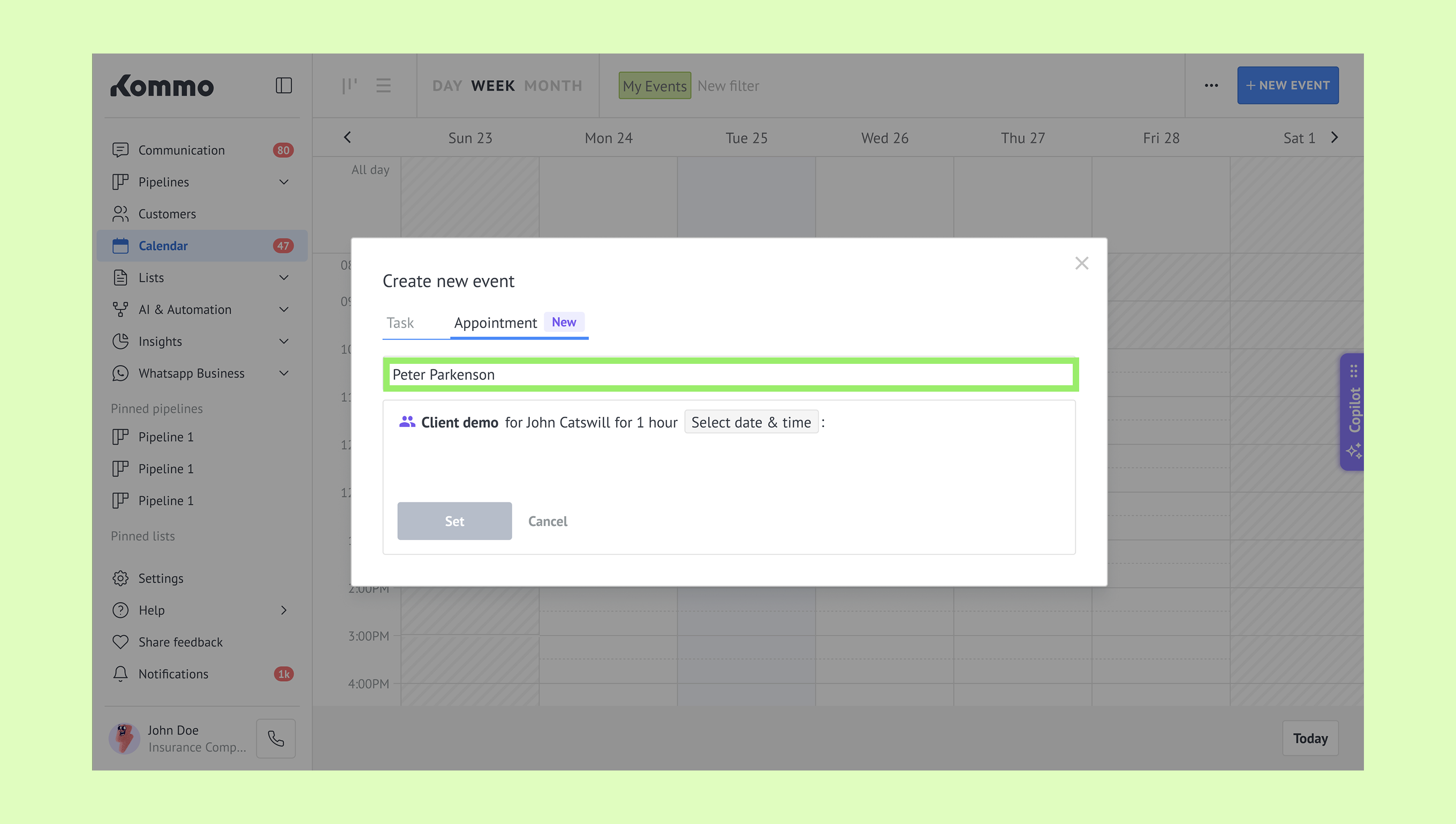Open Notifications bell icon

click(x=120, y=674)
